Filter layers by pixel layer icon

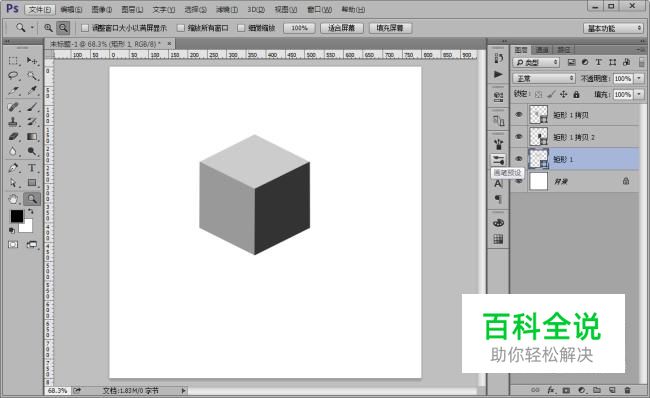571,62
